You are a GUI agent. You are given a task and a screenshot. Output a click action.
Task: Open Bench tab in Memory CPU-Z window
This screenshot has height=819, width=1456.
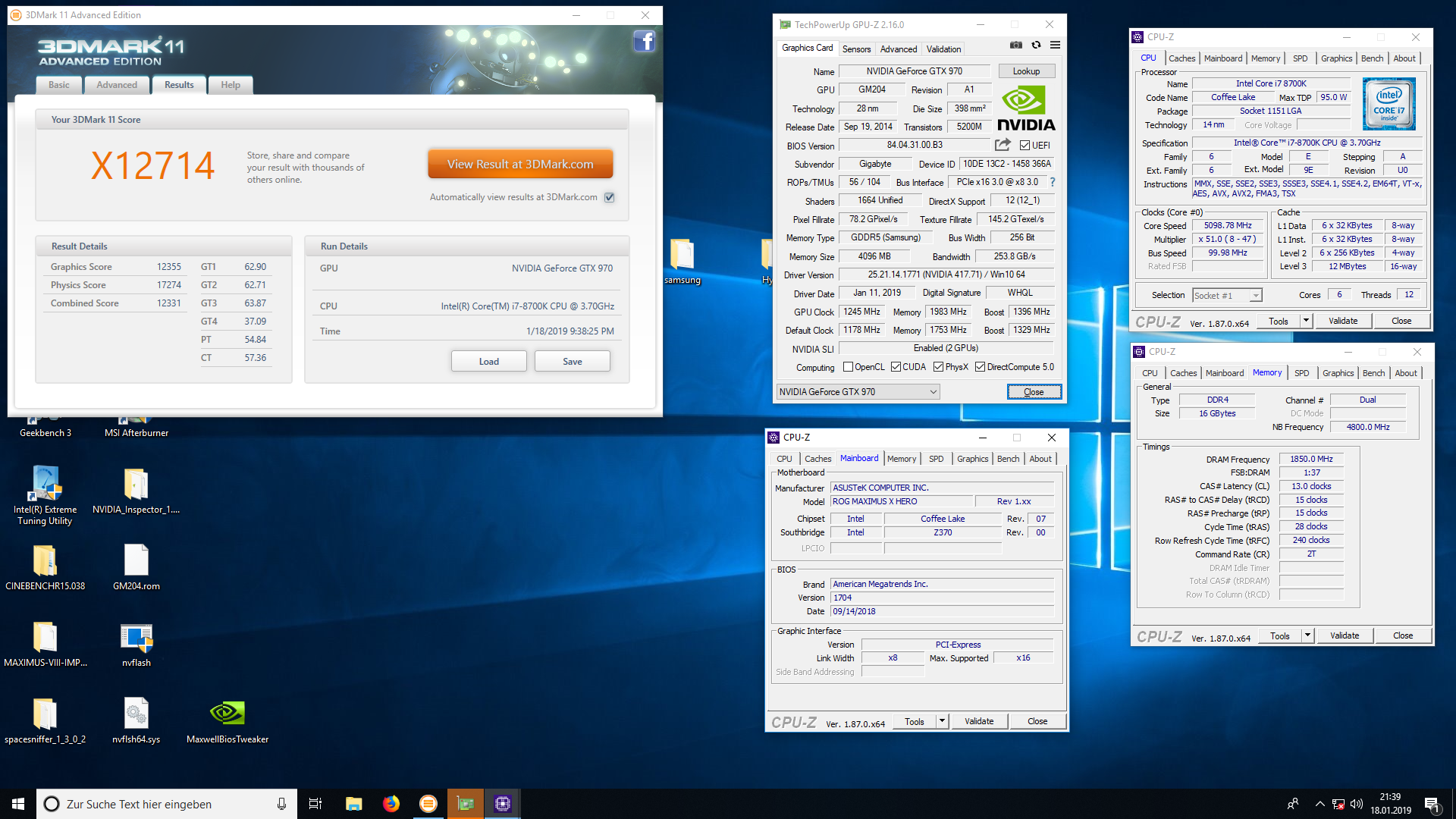point(1373,373)
